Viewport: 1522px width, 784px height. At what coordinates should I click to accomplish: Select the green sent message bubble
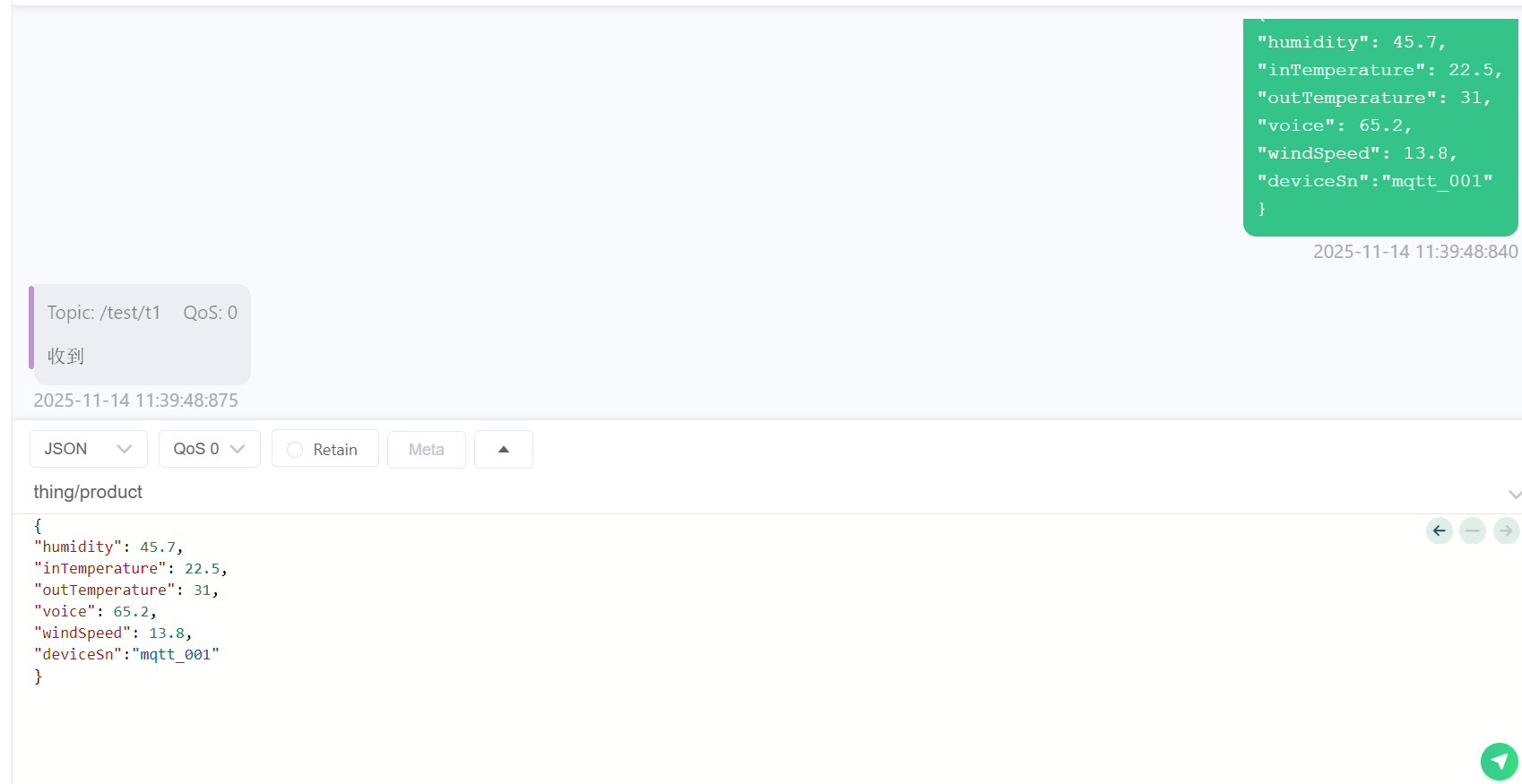coord(1380,127)
